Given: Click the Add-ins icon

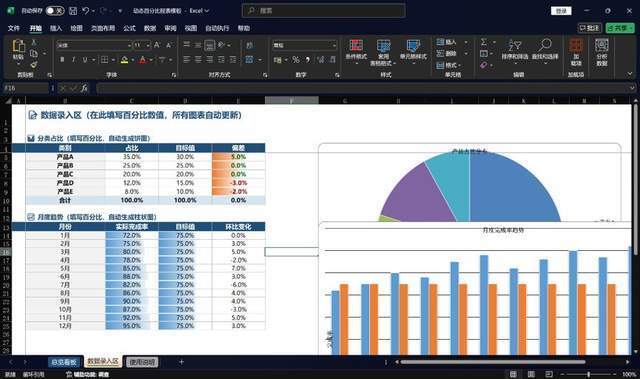Looking at the screenshot, I should click(576, 46).
